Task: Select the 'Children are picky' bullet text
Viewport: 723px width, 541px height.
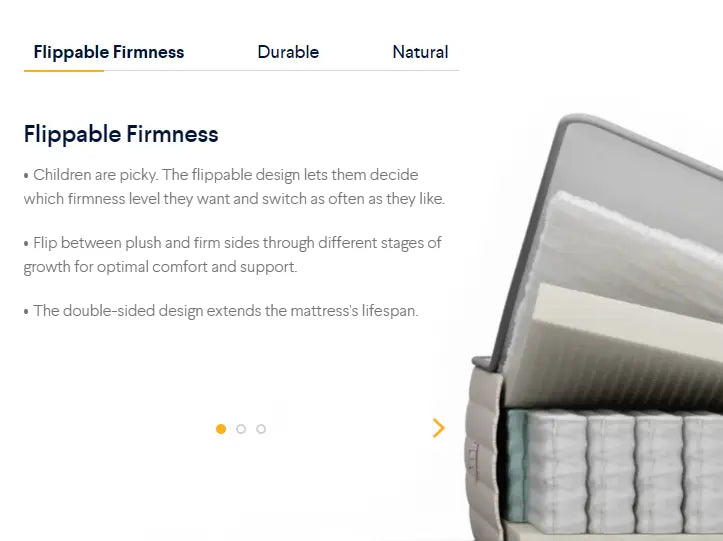Action: pyautogui.click(x=234, y=187)
